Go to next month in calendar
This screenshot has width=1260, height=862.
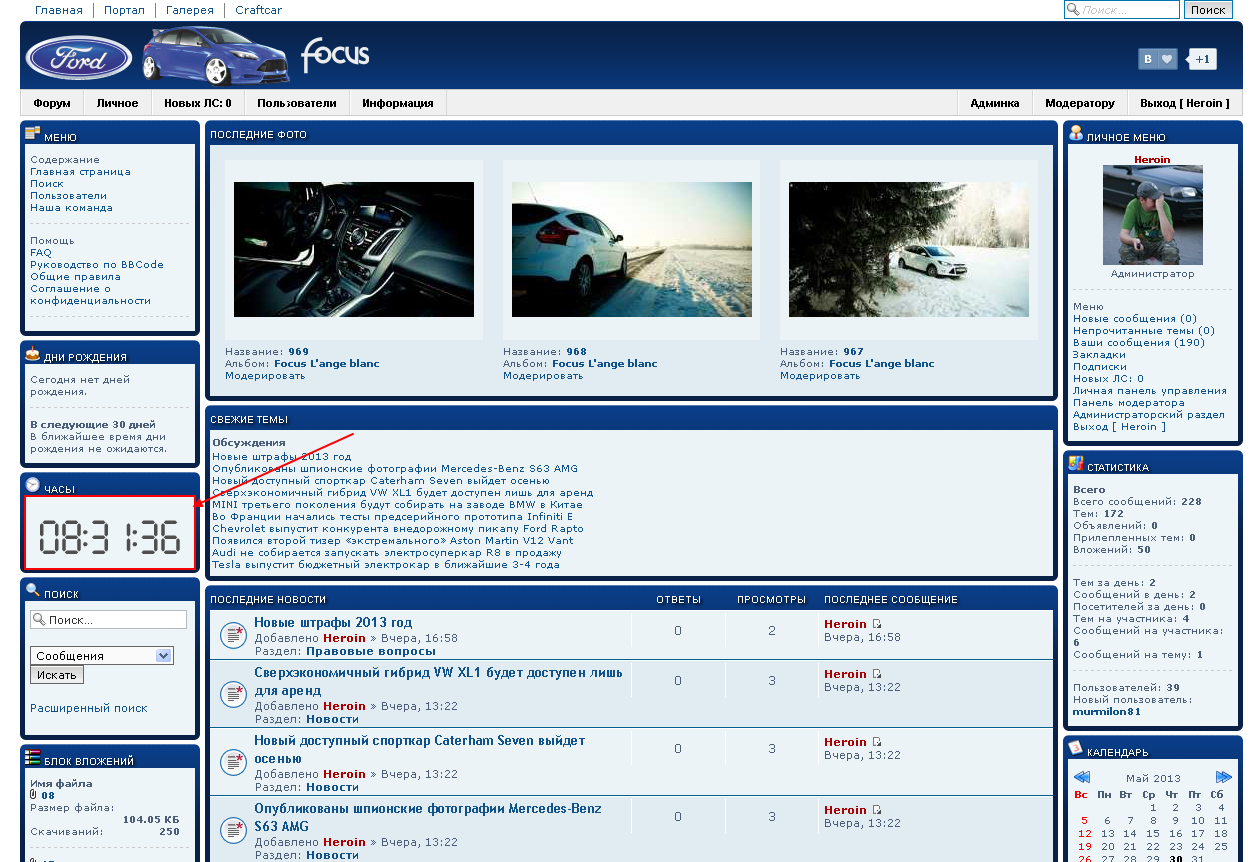point(1223,777)
